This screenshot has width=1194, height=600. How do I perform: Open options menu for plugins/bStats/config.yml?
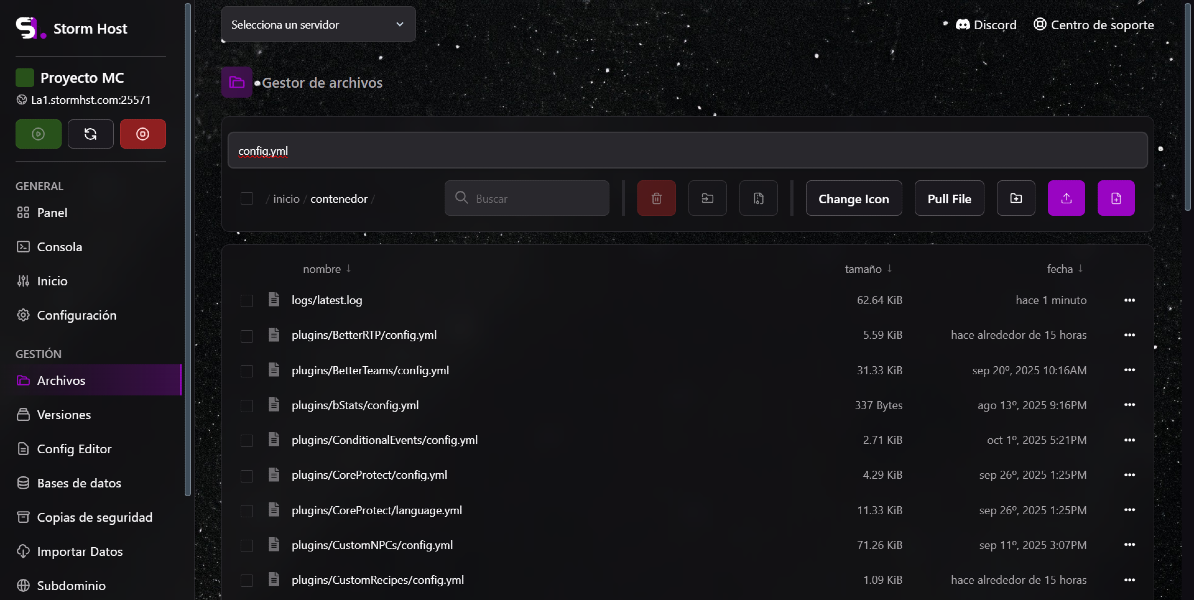[x=1130, y=405]
